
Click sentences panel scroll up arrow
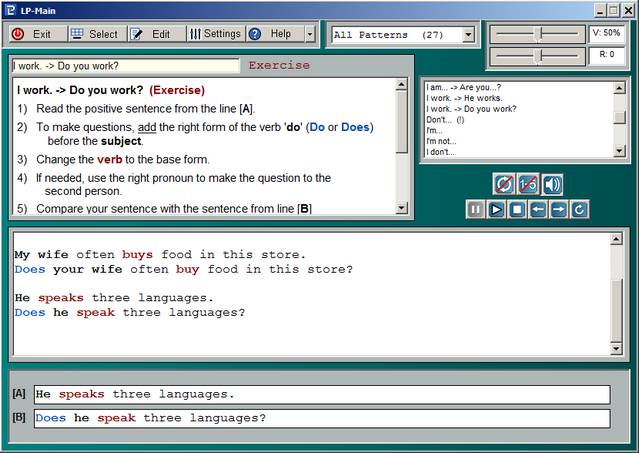616,239
